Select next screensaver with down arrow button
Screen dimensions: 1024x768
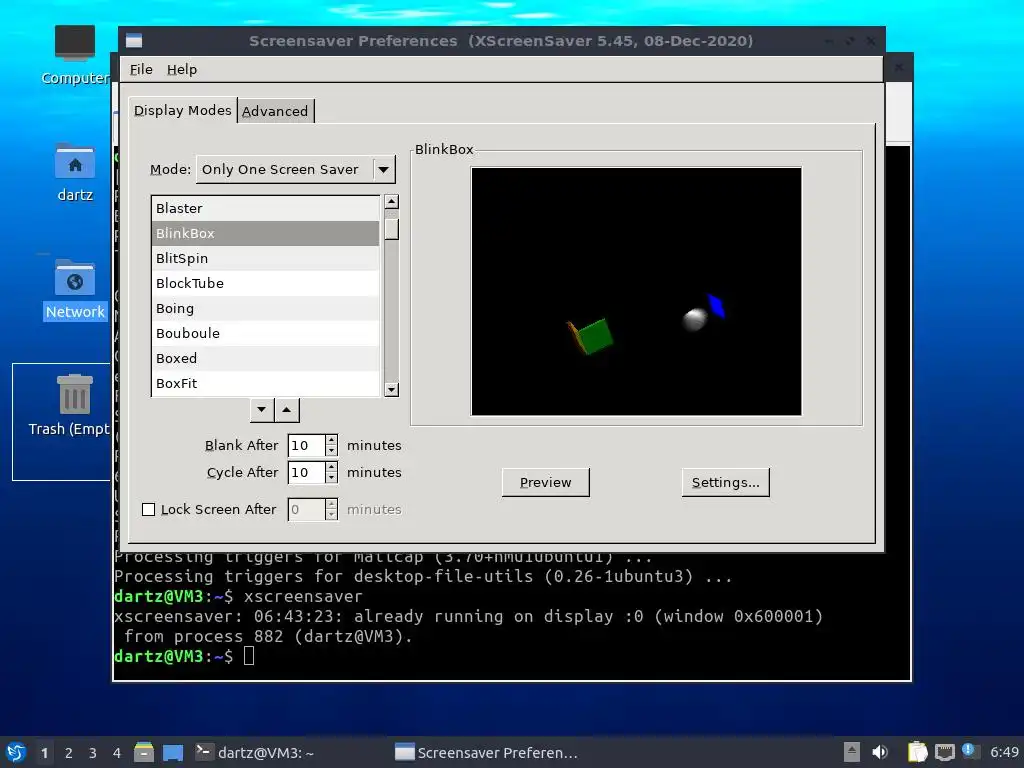click(x=262, y=410)
